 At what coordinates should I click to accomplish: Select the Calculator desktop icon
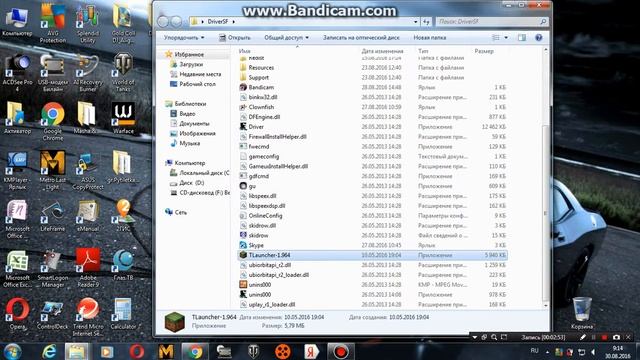click(x=123, y=313)
